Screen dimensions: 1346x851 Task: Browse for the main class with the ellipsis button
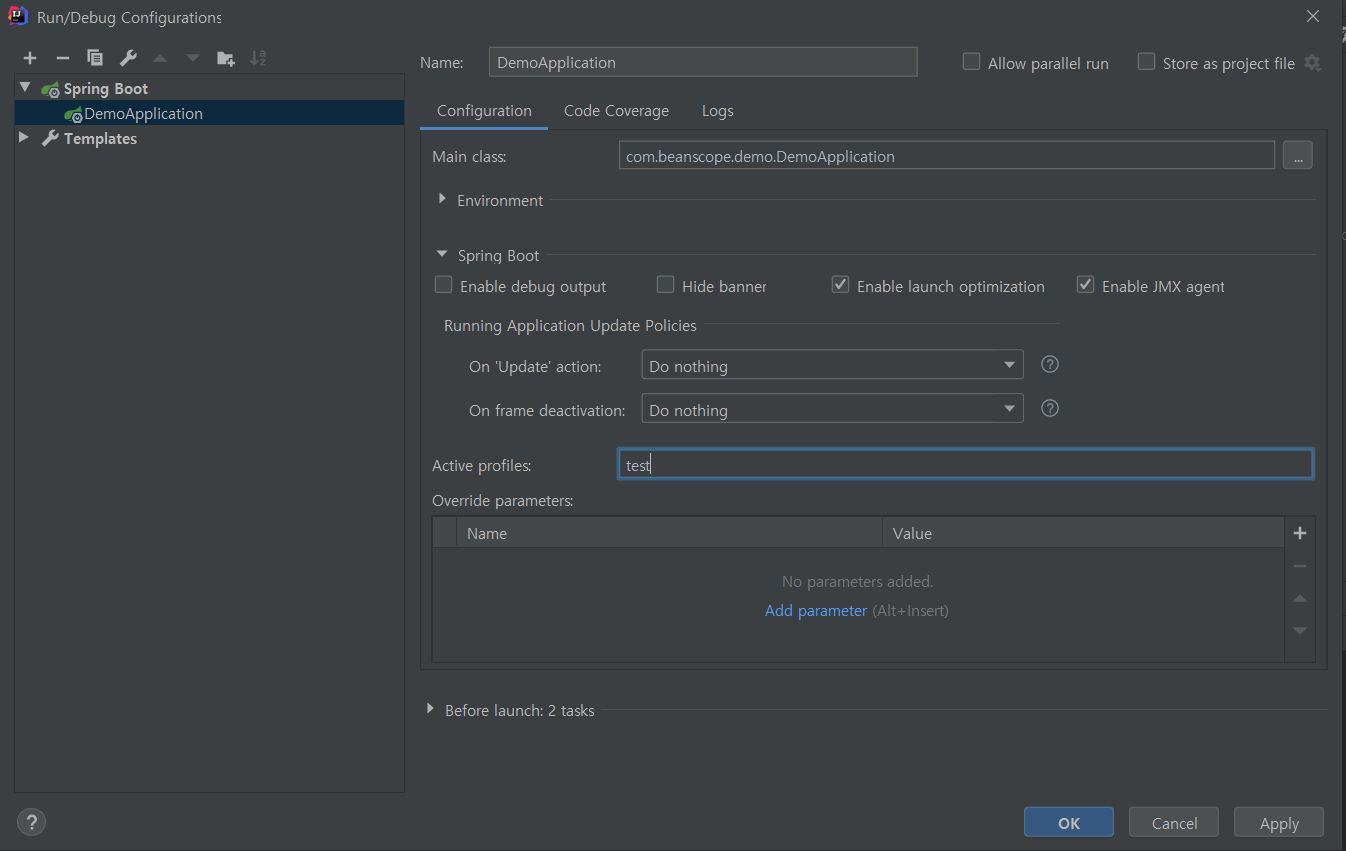click(1297, 156)
